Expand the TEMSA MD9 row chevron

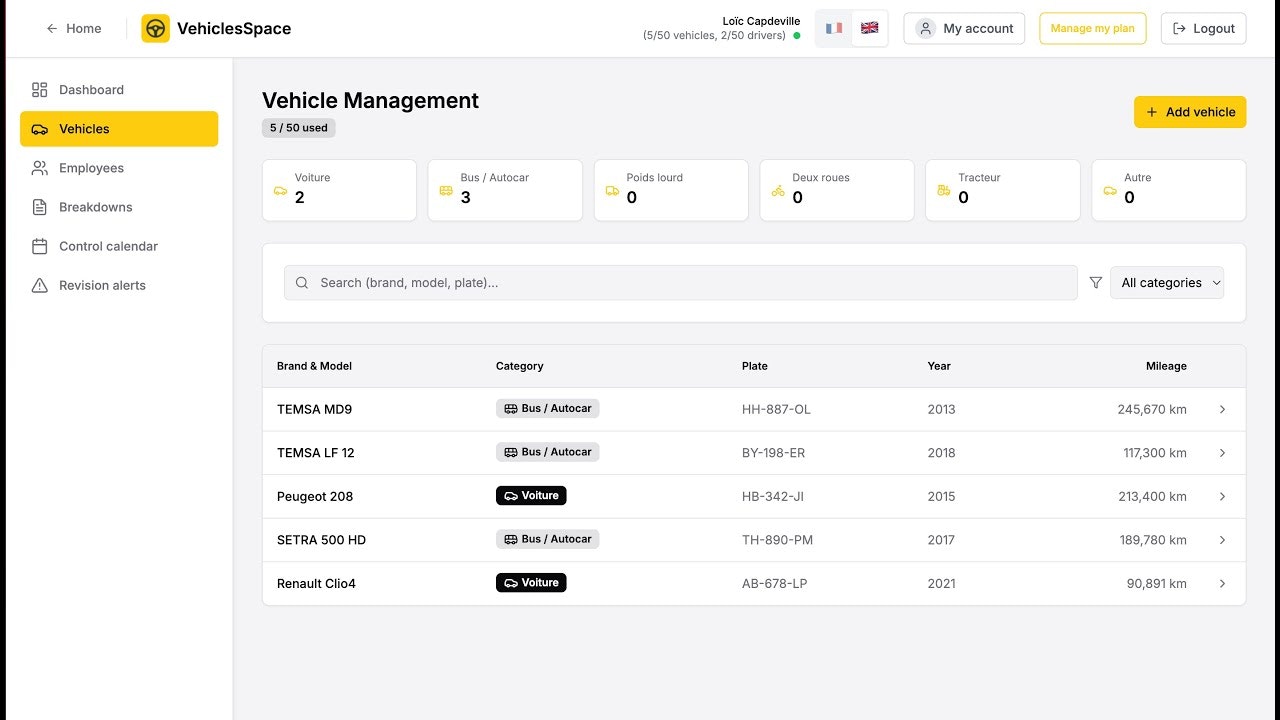(x=1222, y=409)
